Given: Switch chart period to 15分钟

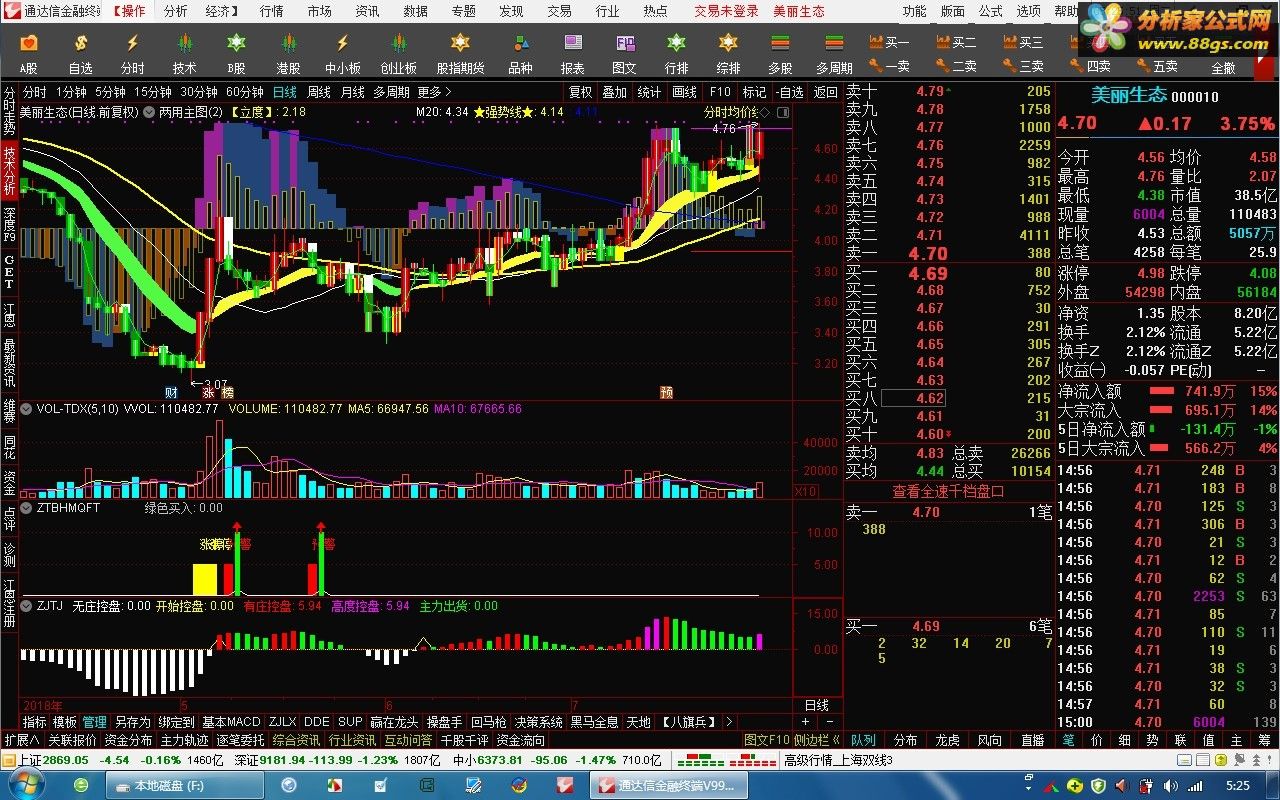Looking at the screenshot, I should pos(153,92).
